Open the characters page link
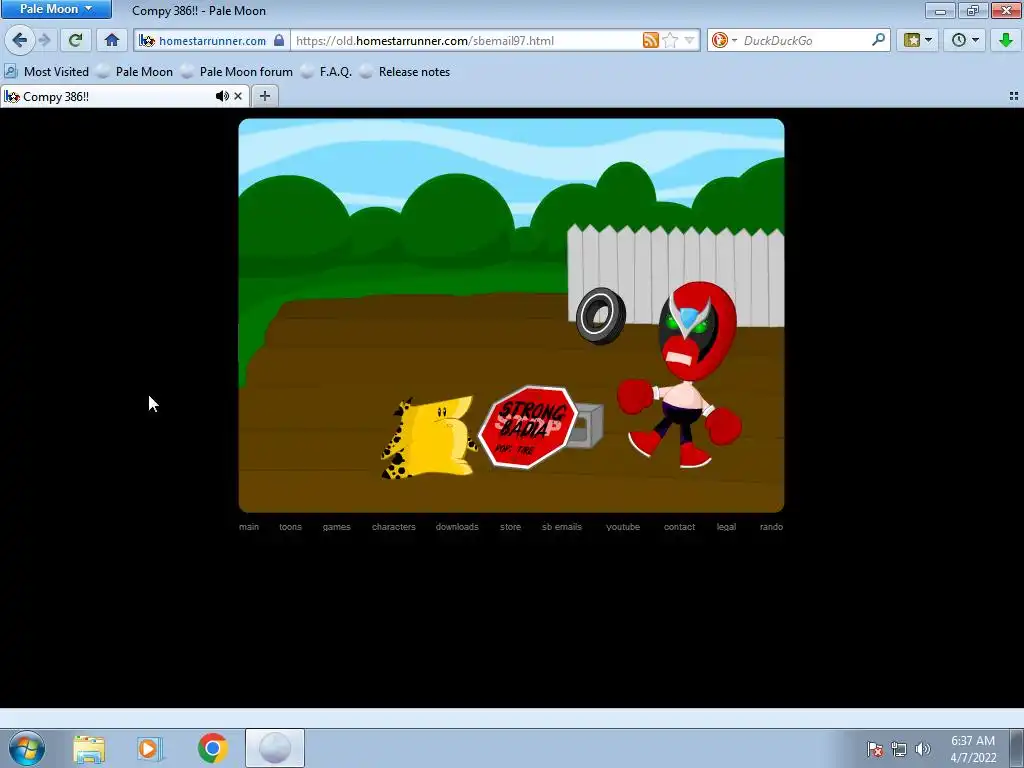Screen dimensions: 1024x768 [x=394, y=526]
